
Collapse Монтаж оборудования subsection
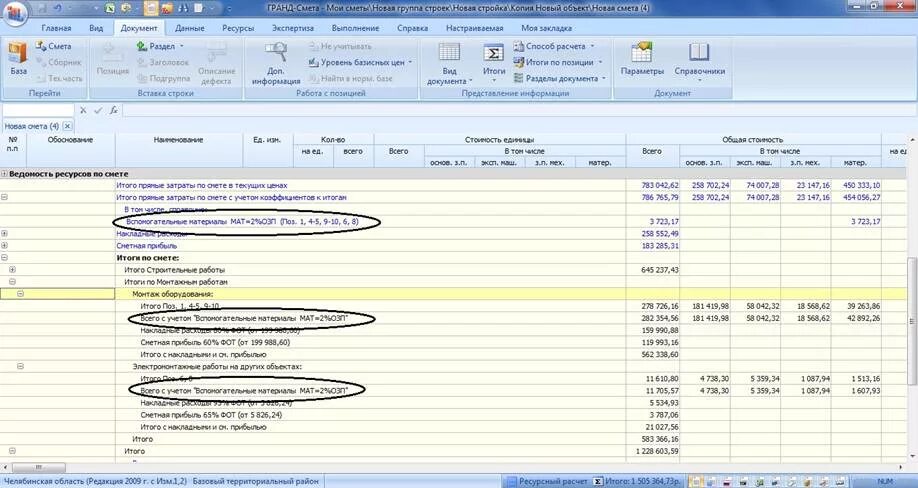coord(20,294)
